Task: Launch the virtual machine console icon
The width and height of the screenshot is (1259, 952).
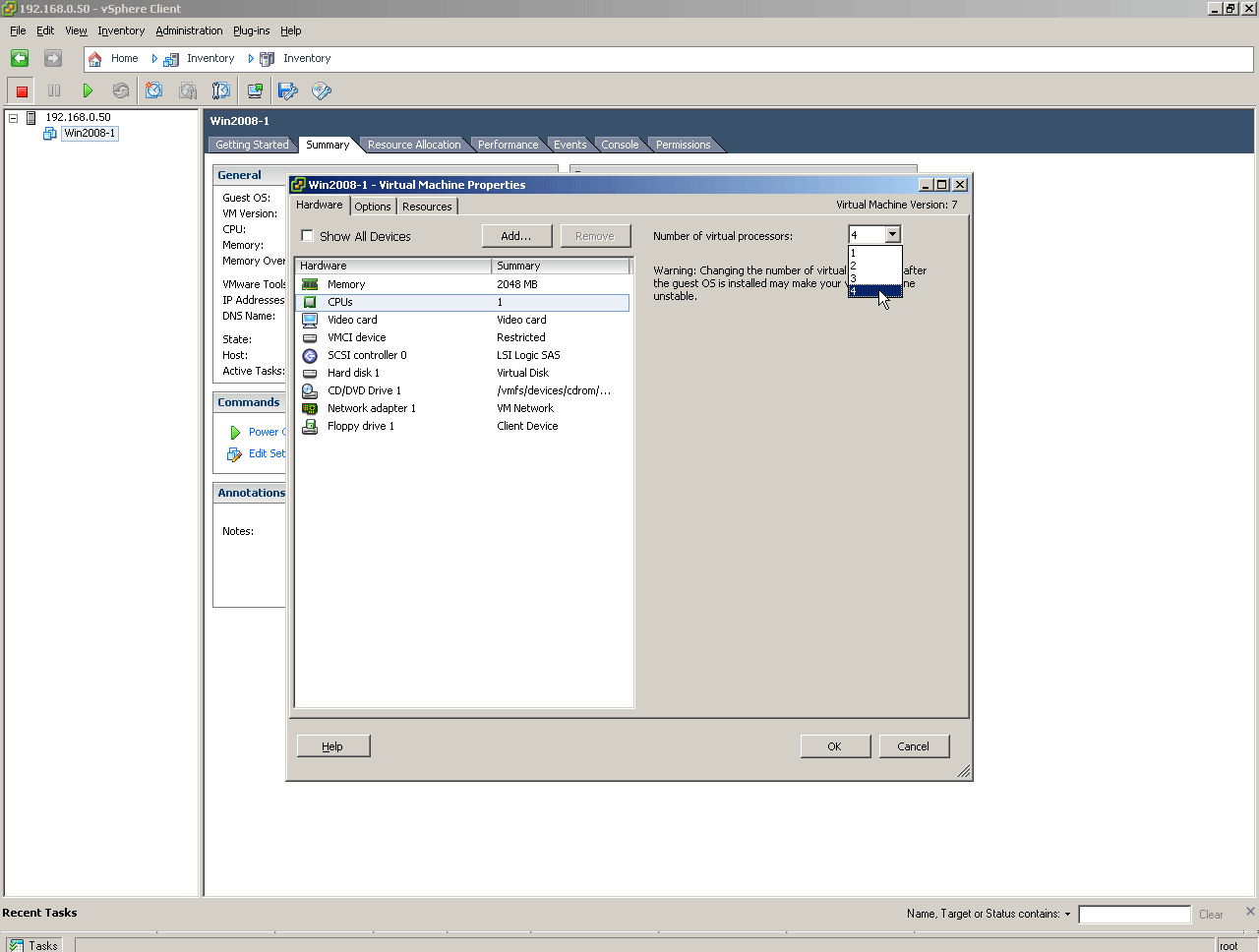Action: click(x=255, y=91)
